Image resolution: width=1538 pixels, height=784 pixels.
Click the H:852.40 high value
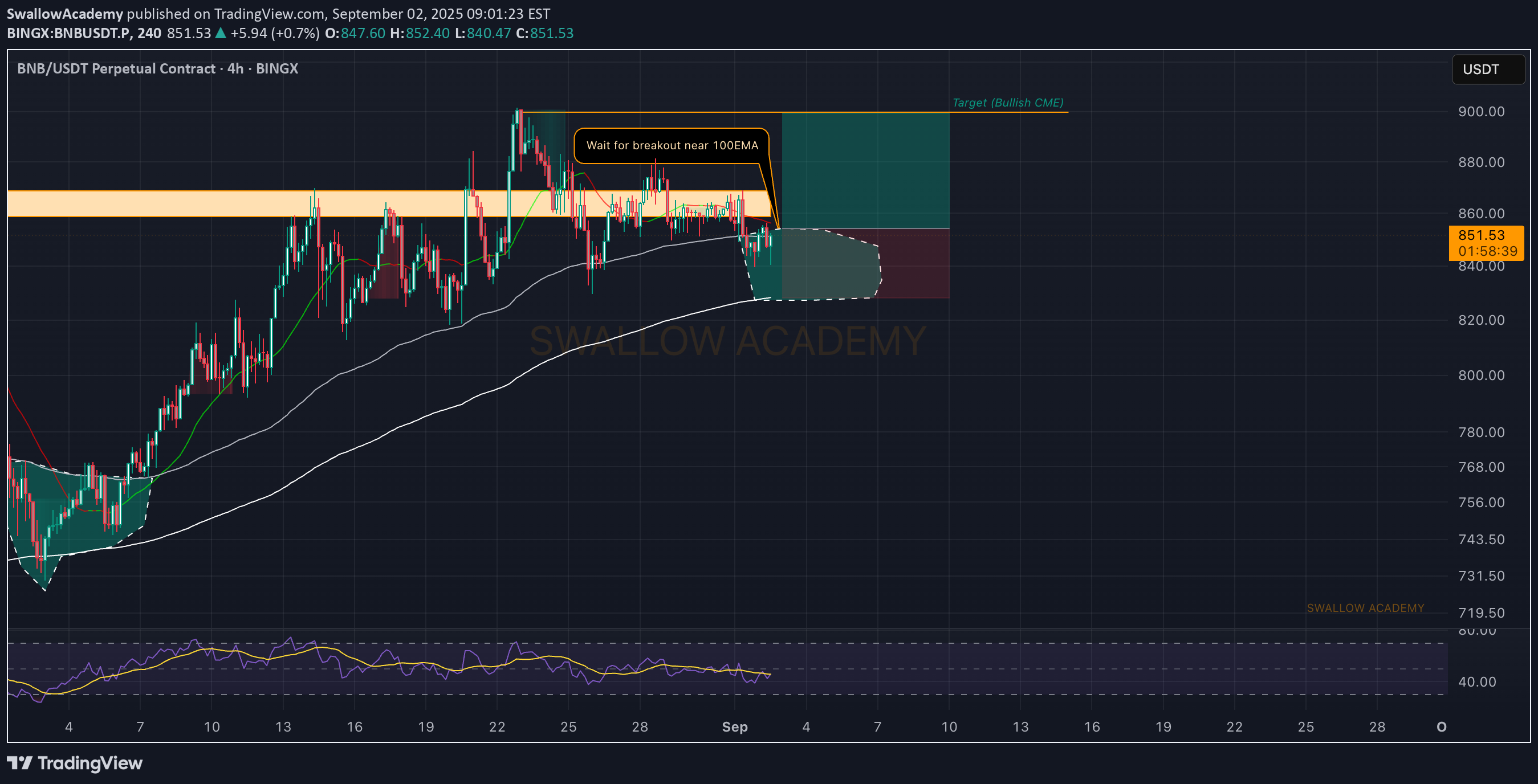(420, 33)
